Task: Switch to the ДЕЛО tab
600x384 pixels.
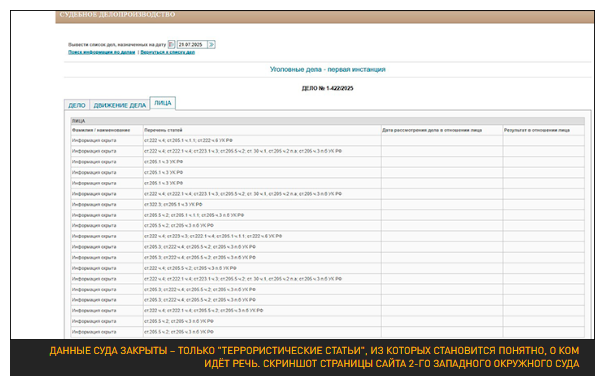Action: 77,106
